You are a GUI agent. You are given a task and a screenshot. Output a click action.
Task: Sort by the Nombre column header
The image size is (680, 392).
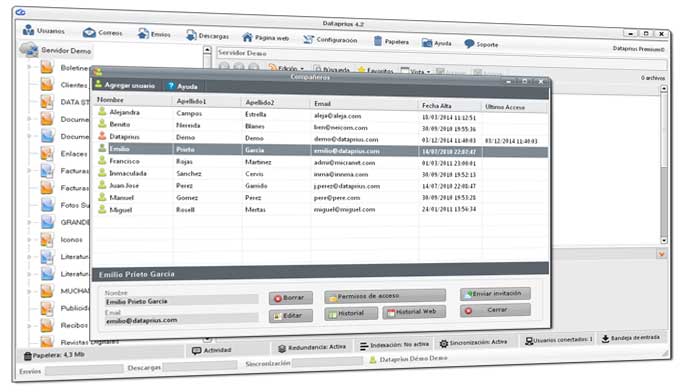(110, 99)
